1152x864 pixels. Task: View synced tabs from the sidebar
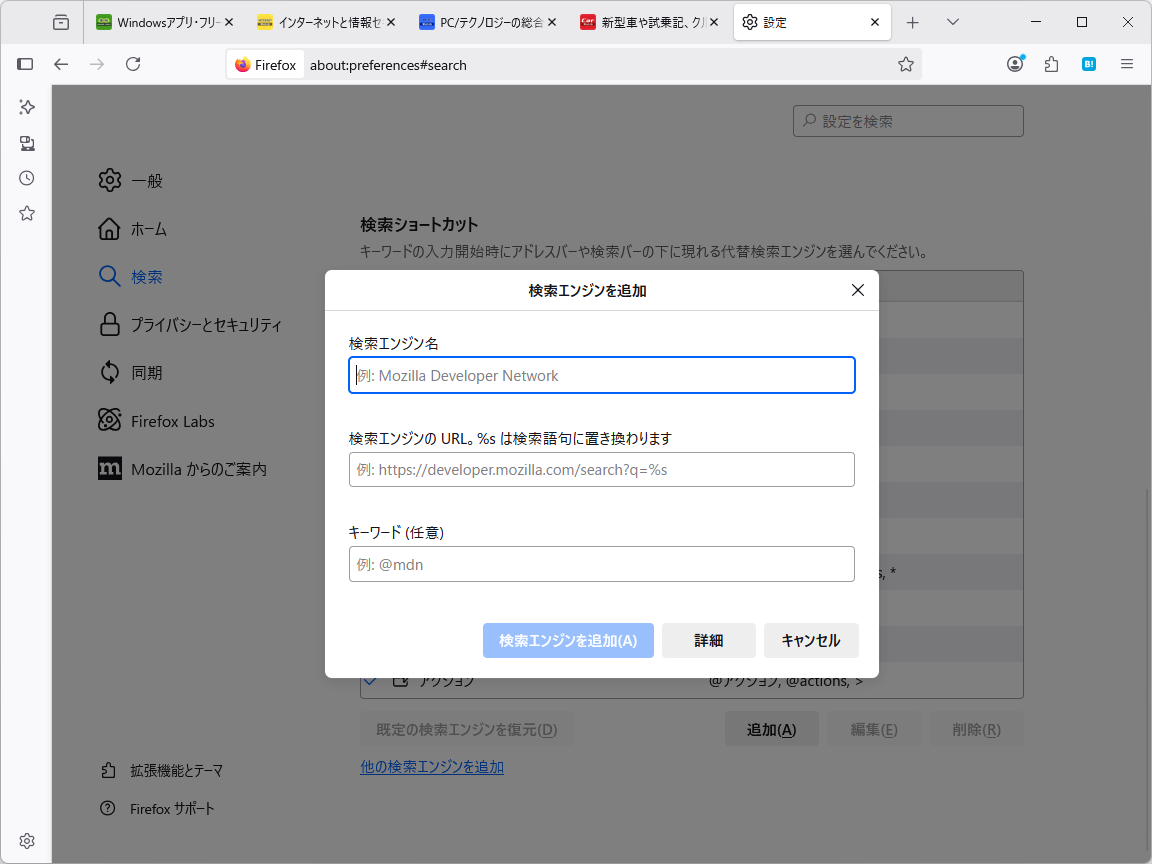[x=27, y=143]
